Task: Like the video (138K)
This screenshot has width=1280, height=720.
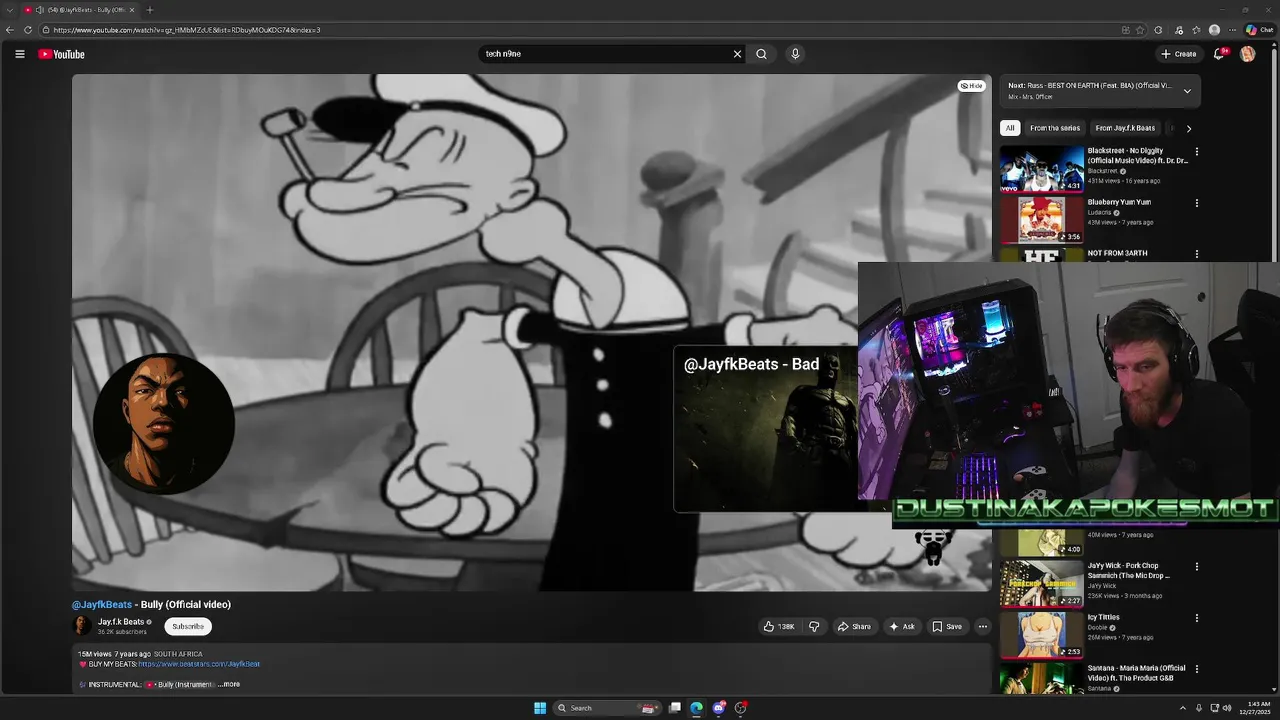Action: pos(780,627)
